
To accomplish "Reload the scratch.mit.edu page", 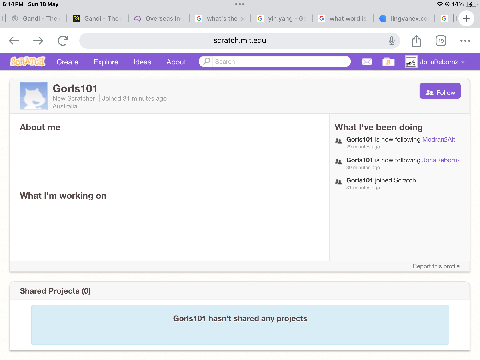I will [63, 41].
